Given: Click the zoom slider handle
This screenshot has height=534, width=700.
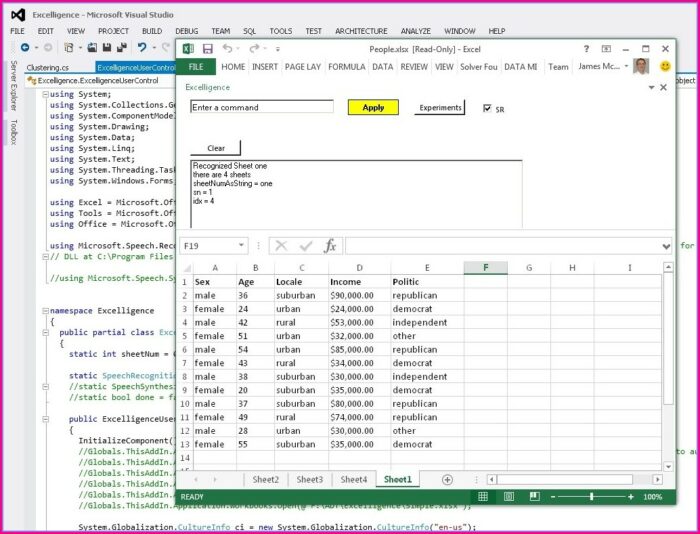Looking at the screenshot, I should click(x=592, y=496).
